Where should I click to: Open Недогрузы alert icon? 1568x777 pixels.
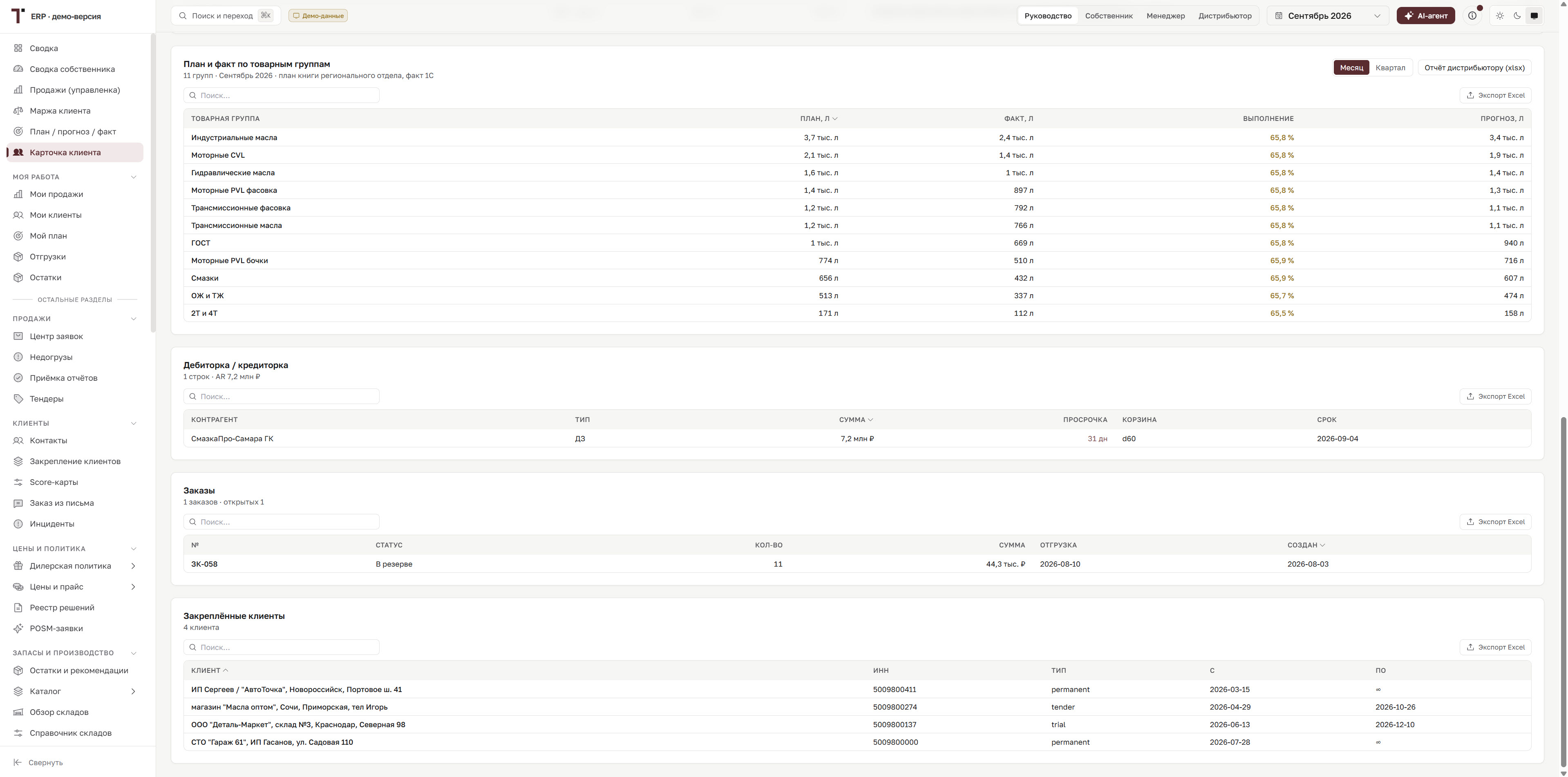pos(18,357)
